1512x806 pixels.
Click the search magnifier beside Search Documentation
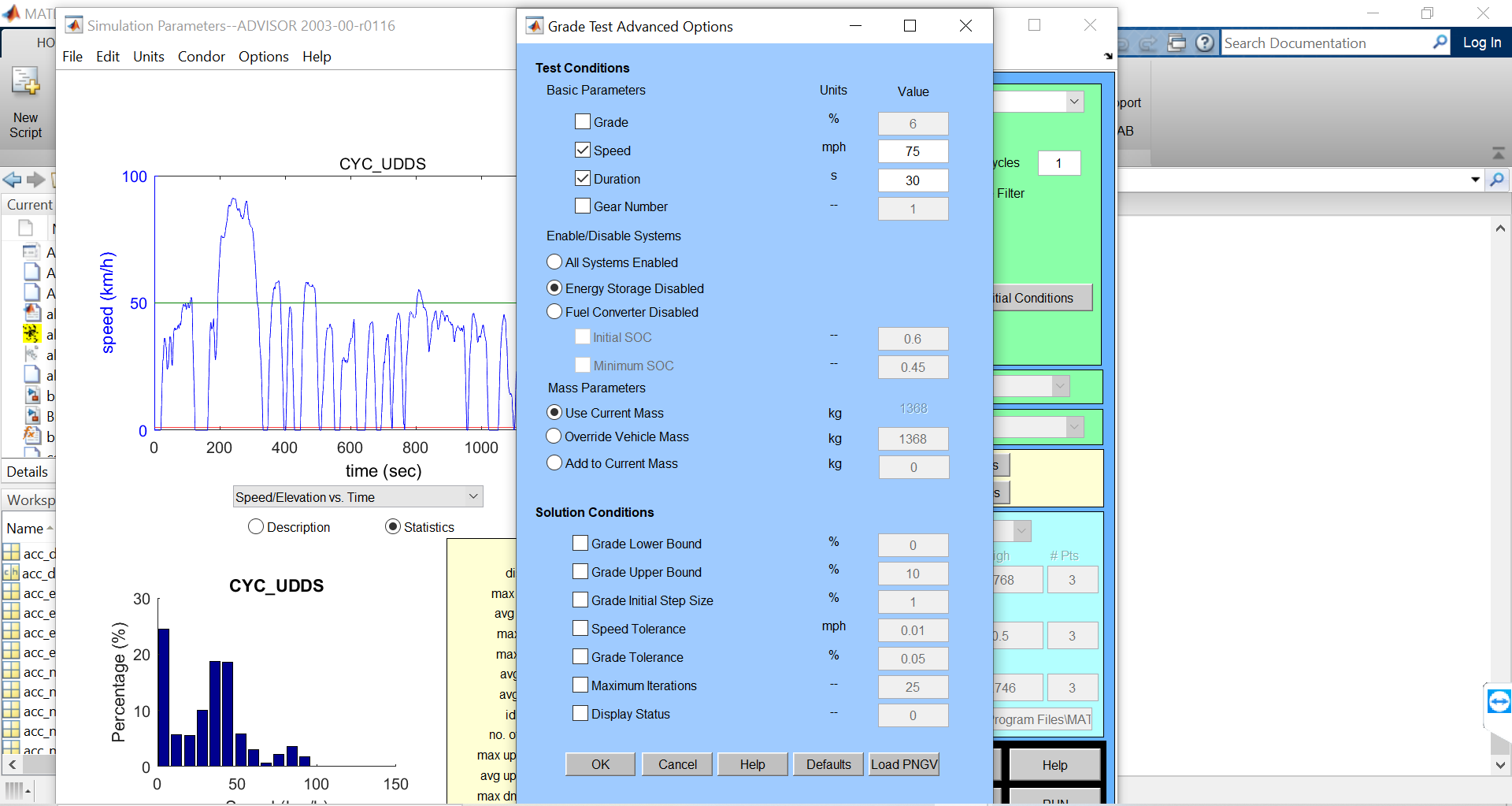(1440, 43)
